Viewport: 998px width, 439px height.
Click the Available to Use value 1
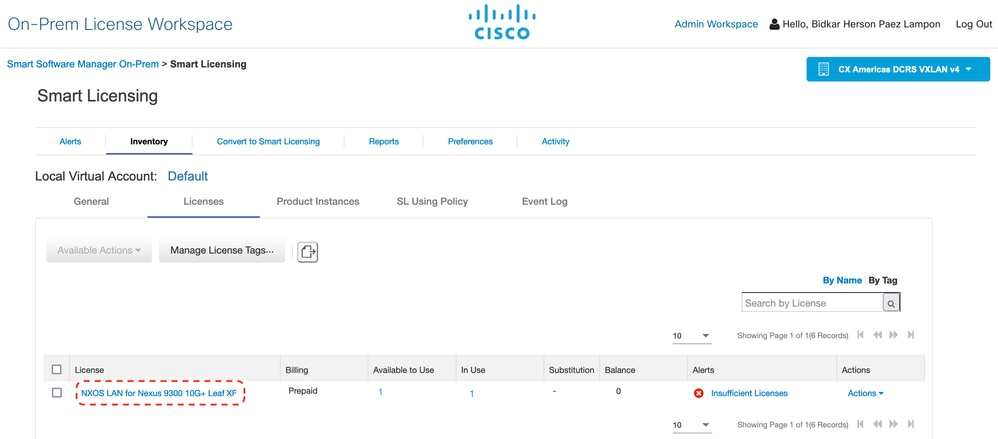click(x=381, y=393)
